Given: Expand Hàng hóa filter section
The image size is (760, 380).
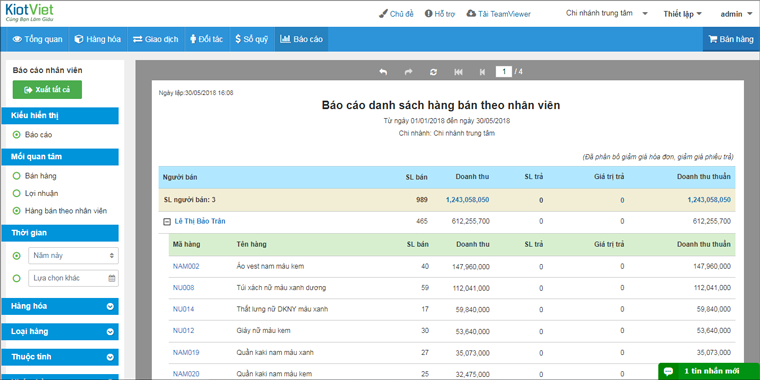Looking at the screenshot, I should click(61, 306).
